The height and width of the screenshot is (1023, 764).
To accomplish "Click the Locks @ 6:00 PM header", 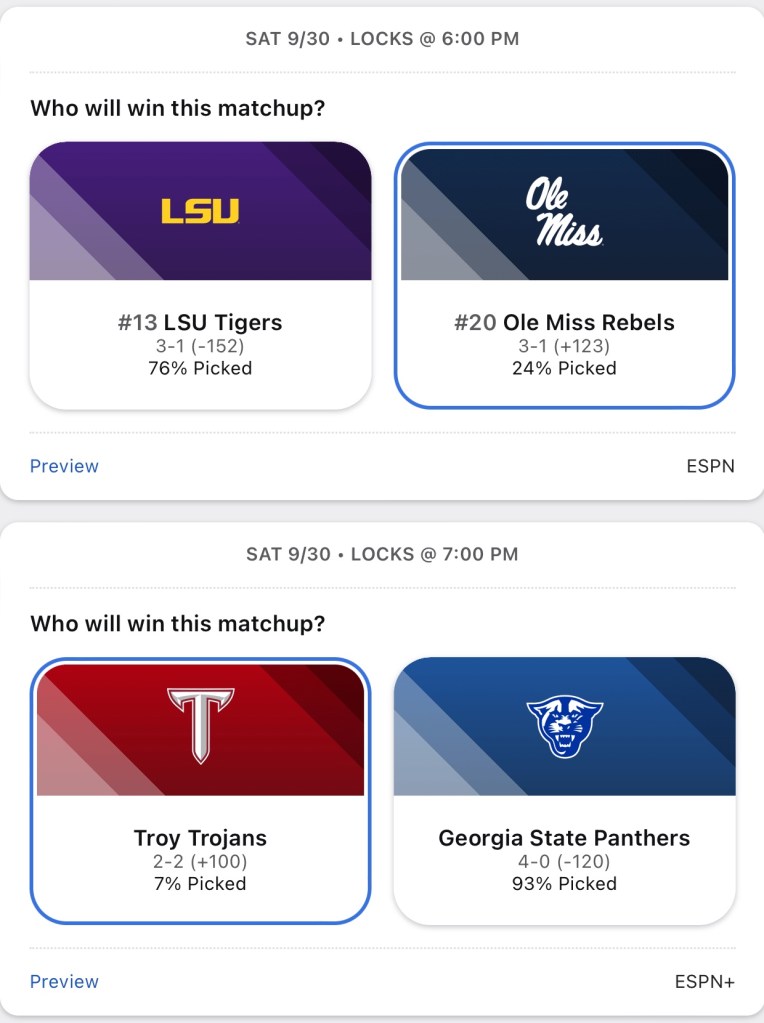I will coord(382,40).
